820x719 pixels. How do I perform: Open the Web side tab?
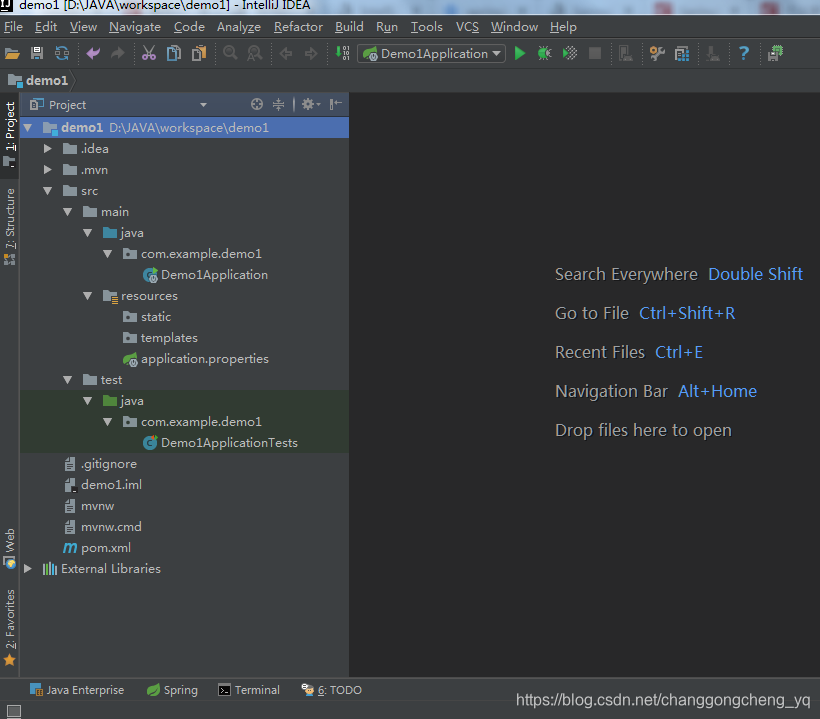[x=10, y=548]
